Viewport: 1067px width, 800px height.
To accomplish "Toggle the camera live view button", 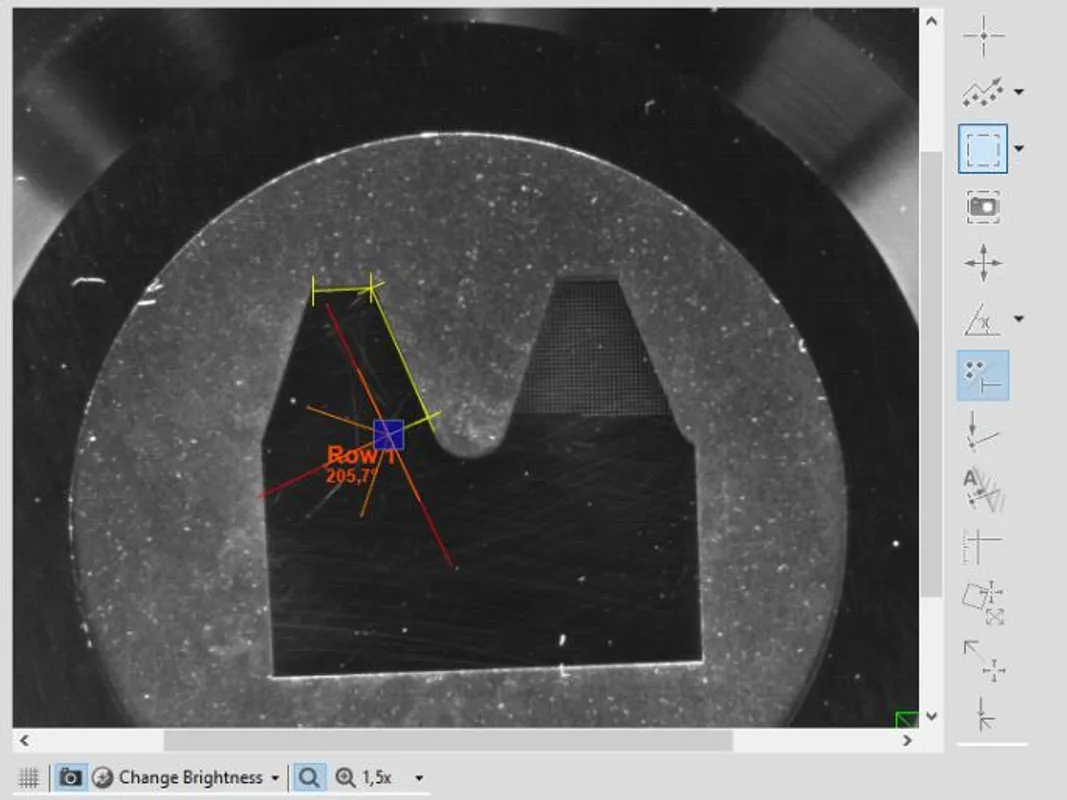I will pyautogui.click(x=70, y=777).
